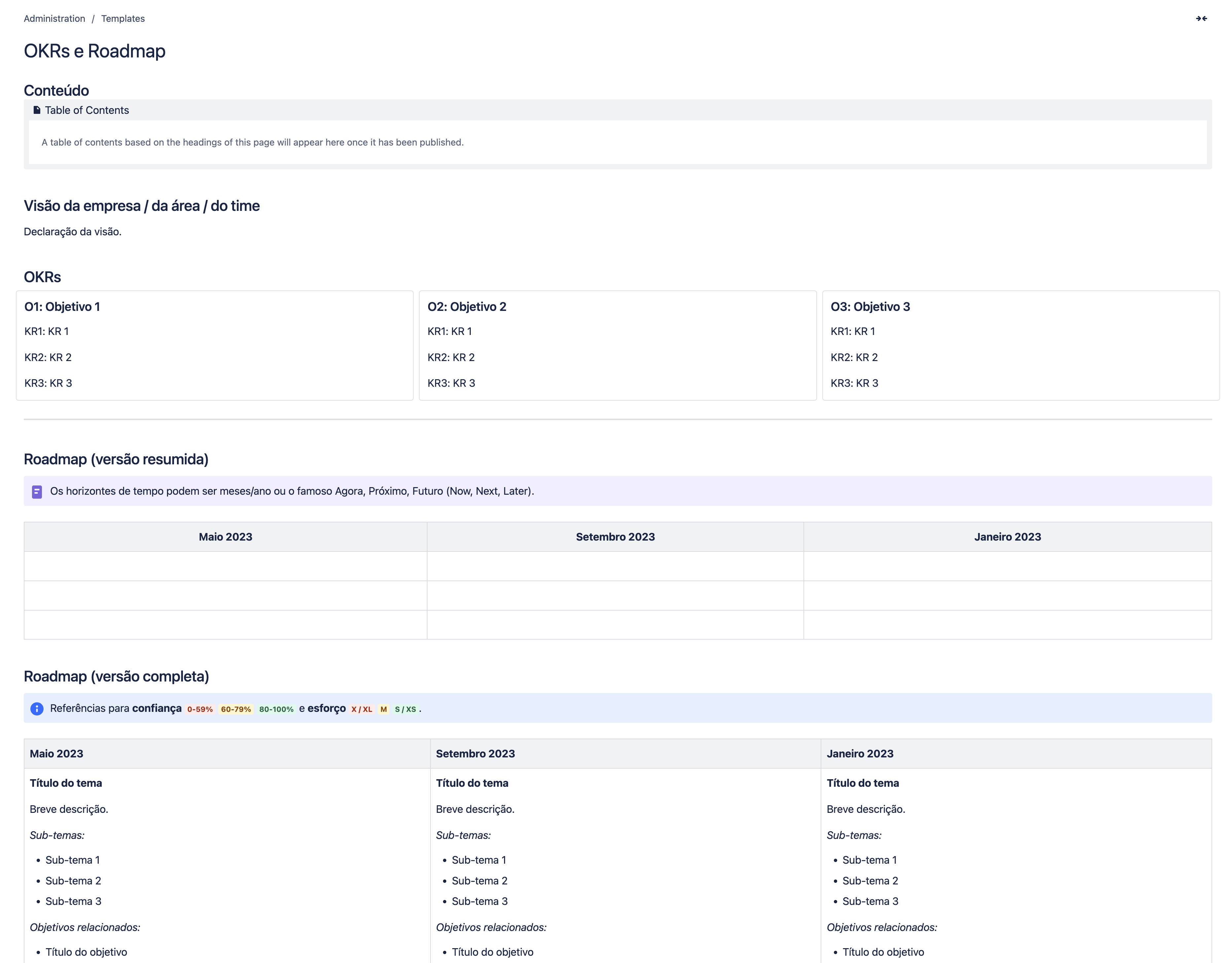Viewport: 1232px width, 963px height.
Task: Click the Declaração da visão text
Action: (73, 232)
